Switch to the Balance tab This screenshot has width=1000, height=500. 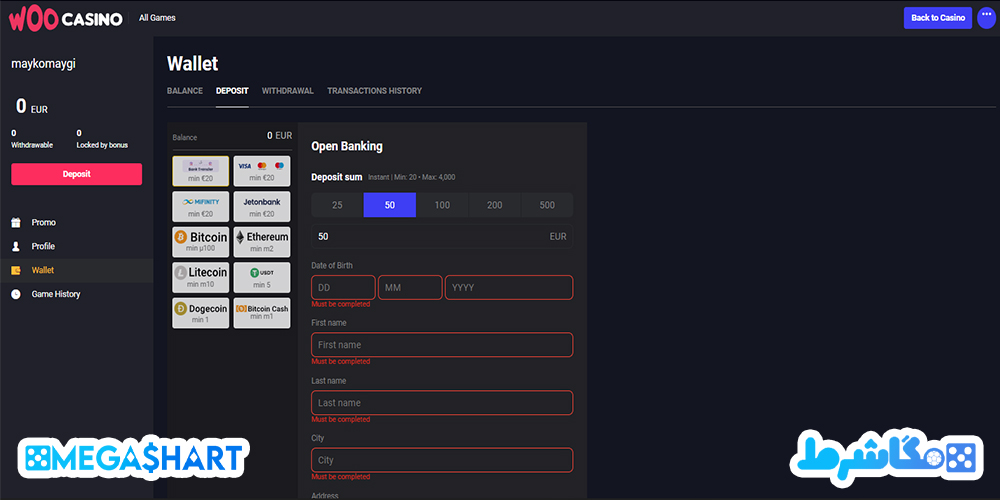pos(185,91)
